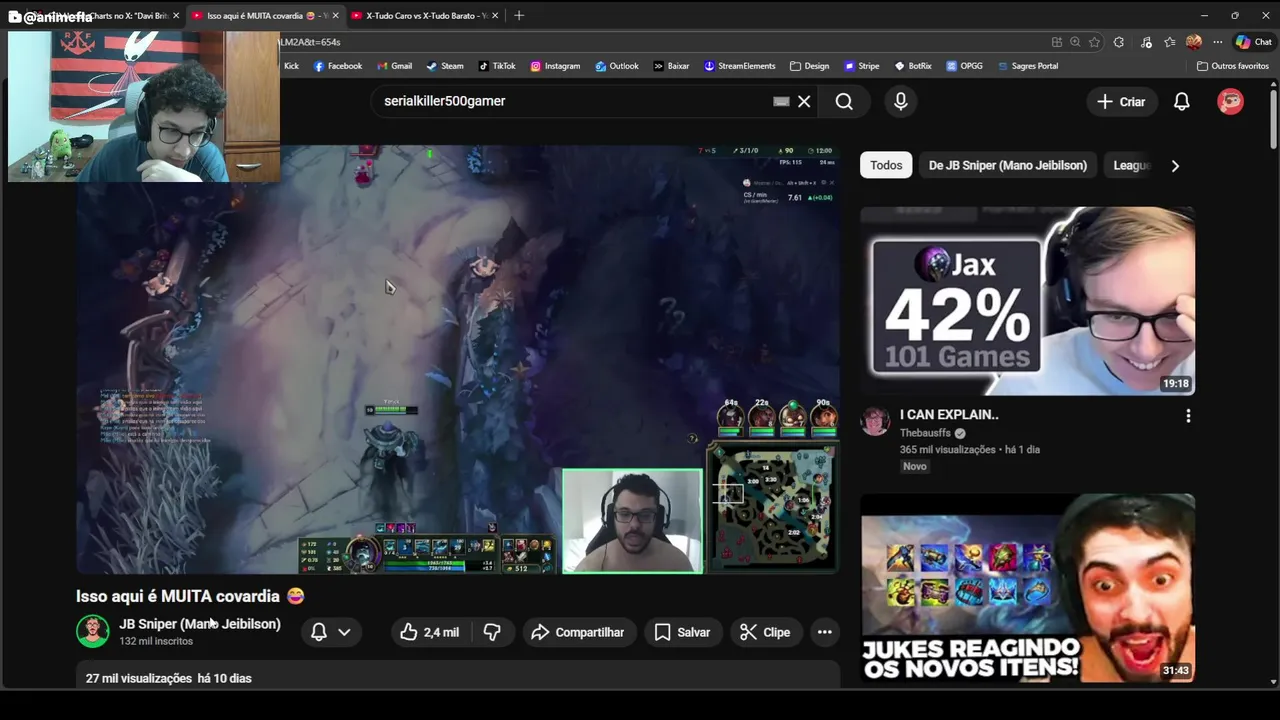
Task: Open browser settings ellipsis menu
Action: (1217, 42)
